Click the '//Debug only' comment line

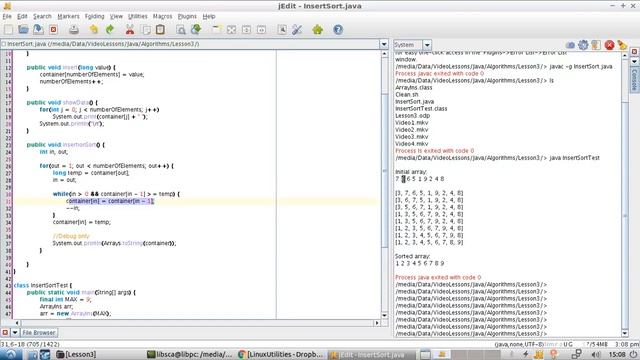(71, 236)
